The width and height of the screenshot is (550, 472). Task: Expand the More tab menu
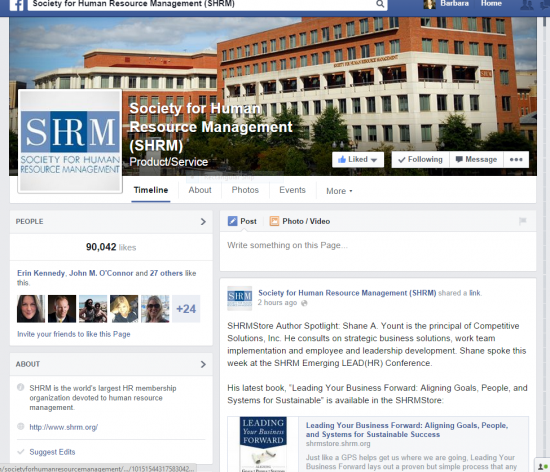pyautogui.click(x=339, y=191)
